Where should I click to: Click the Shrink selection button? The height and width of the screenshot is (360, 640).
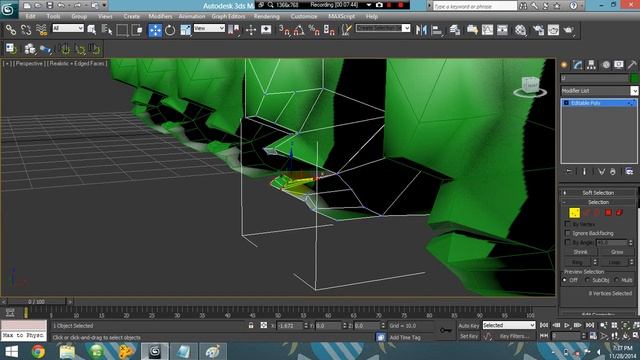click(x=580, y=252)
